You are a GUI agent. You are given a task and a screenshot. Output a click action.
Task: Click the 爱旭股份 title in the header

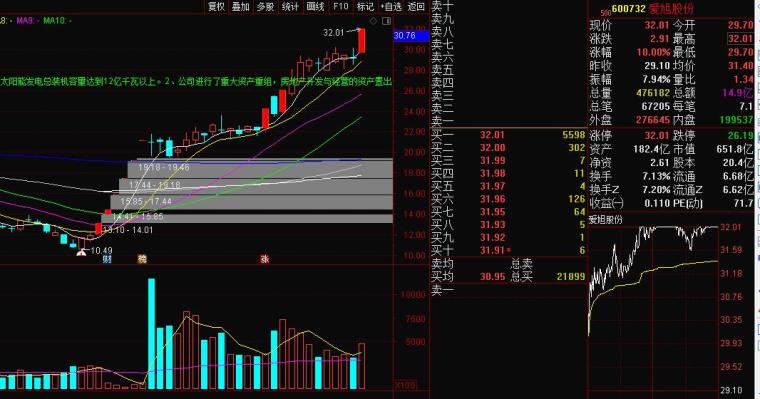(671, 9)
